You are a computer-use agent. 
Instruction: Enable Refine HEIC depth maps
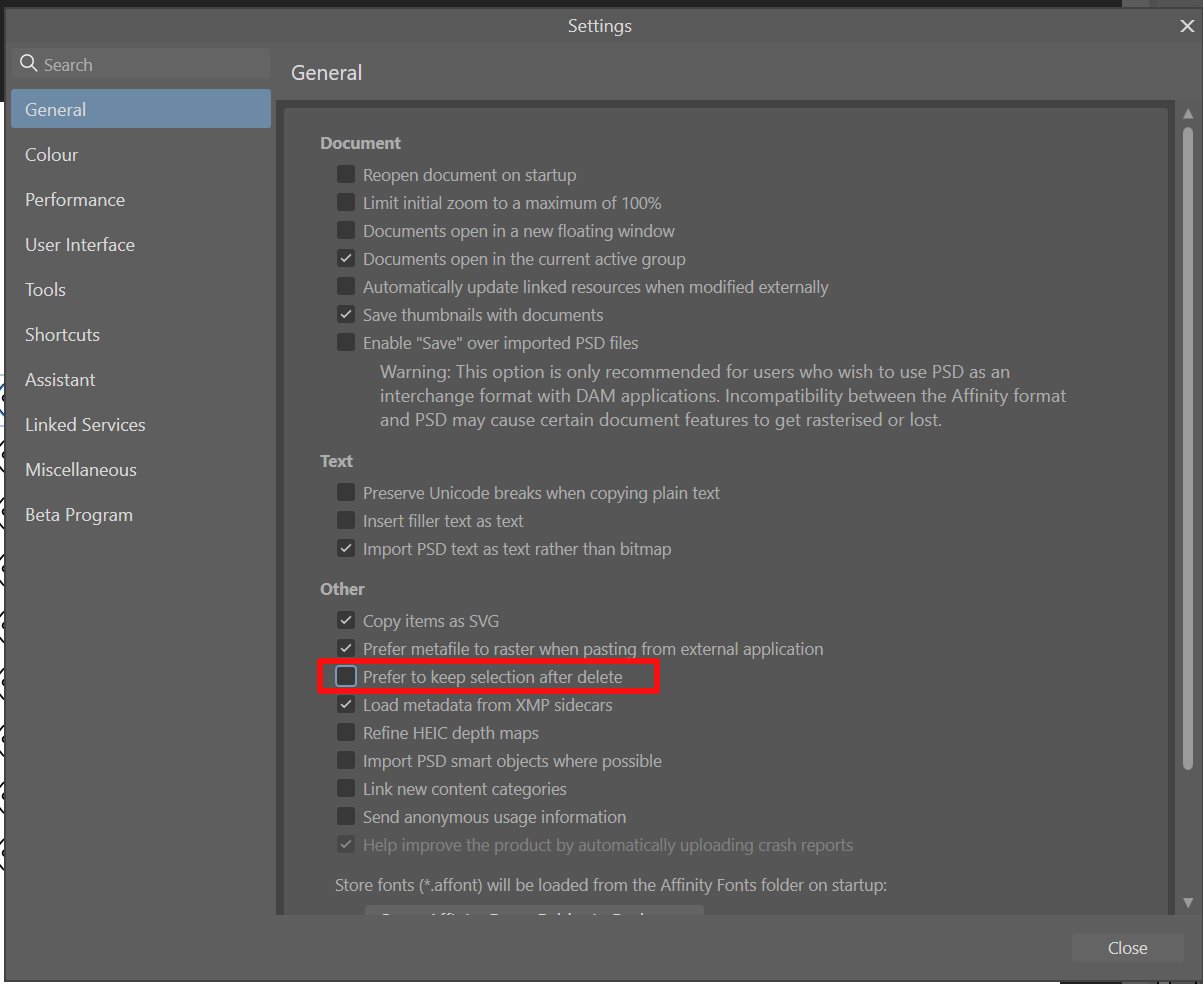(x=345, y=732)
